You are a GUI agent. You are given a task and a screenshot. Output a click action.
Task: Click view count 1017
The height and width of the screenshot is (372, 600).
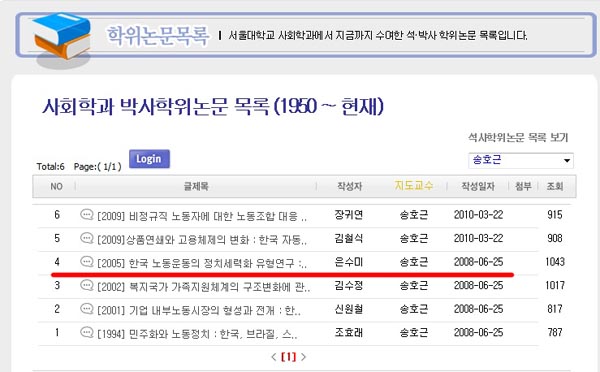click(555, 285)
